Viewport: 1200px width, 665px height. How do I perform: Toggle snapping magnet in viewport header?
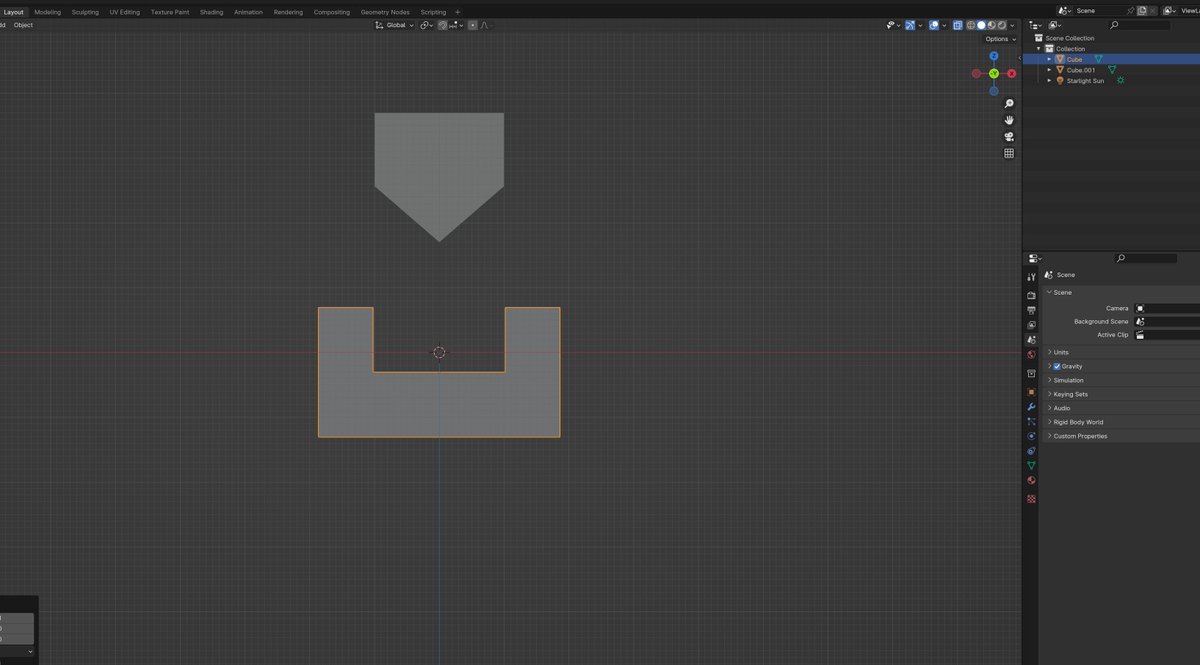pyautogui.click(x=442, y=24)
